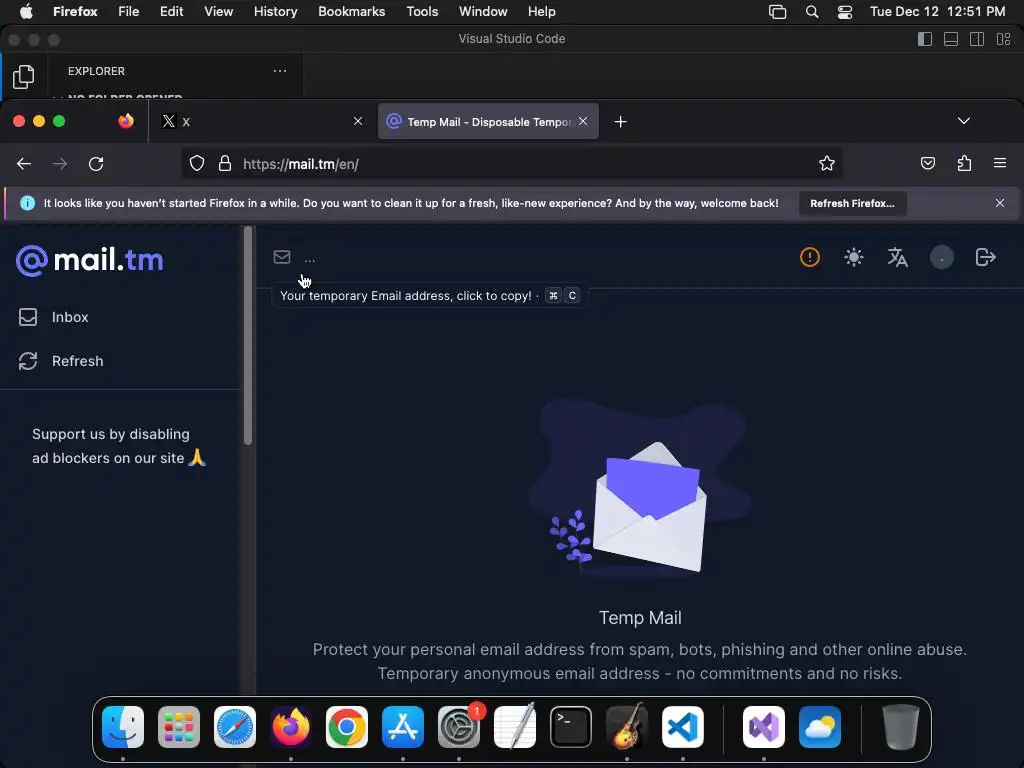The width and height of the screenshot is (1024, 768).
Task: Bookmark this page with star icon
Action: [827, 163]
